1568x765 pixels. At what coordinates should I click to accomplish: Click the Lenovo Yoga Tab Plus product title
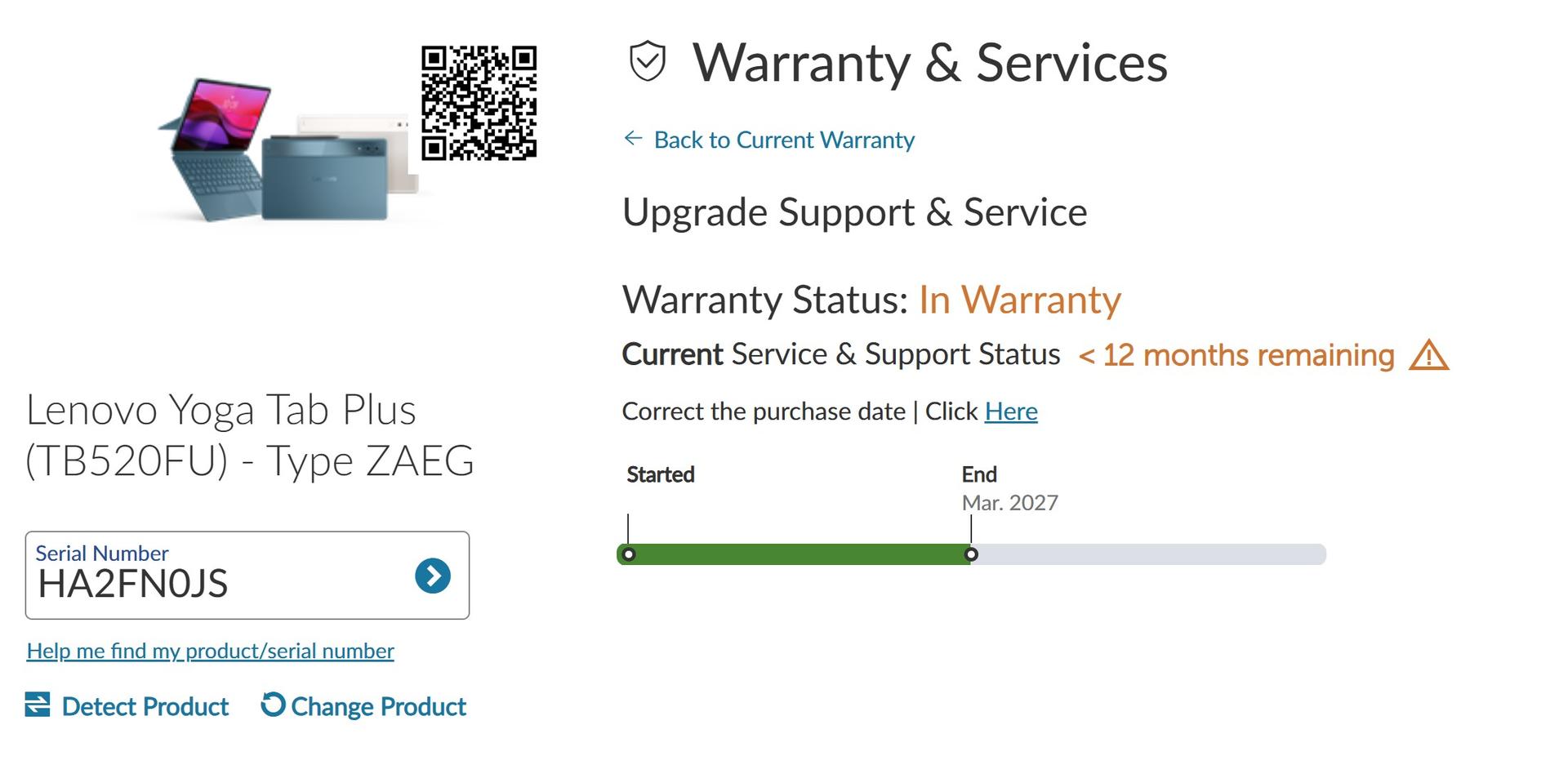250,435
